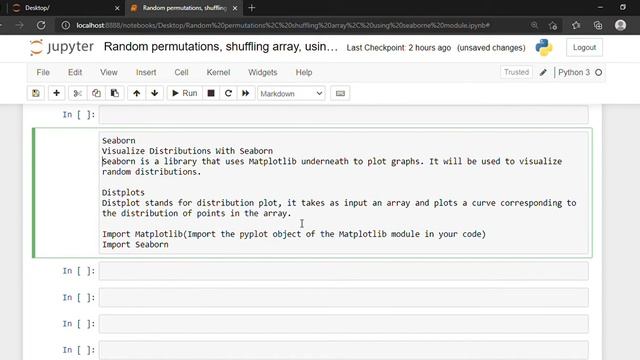
Task: Open the command palette keyboard icon
Action: 340,93
